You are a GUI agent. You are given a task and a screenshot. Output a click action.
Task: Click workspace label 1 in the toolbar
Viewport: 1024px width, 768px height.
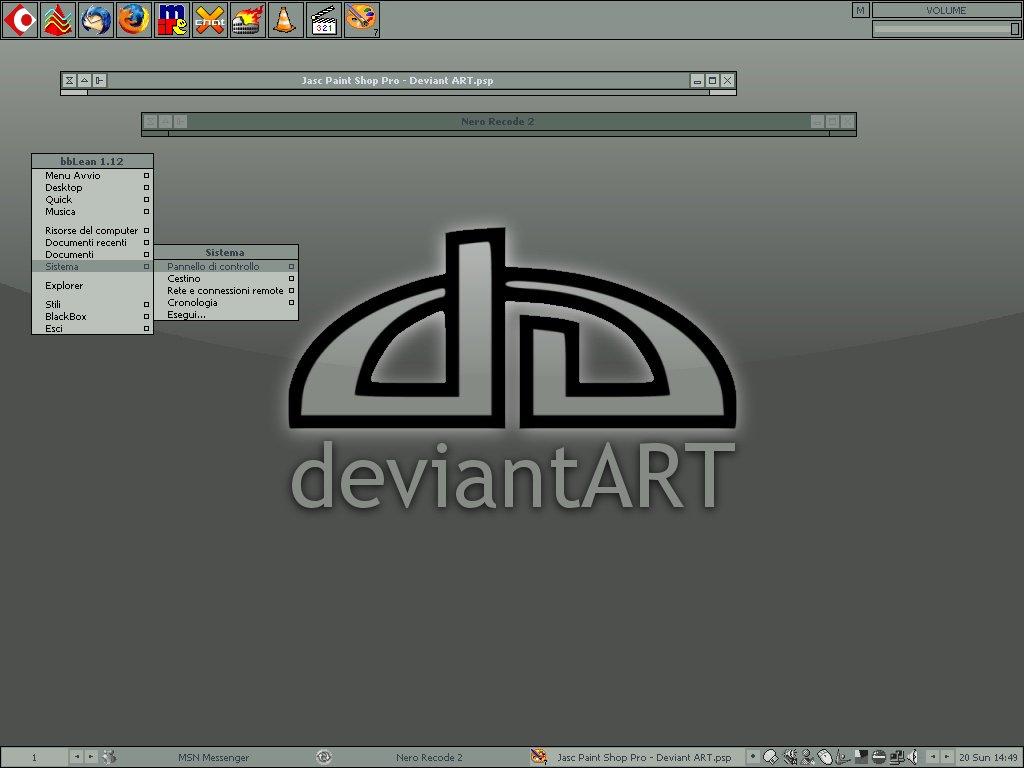pyautogui.click(x=35, y=758)
